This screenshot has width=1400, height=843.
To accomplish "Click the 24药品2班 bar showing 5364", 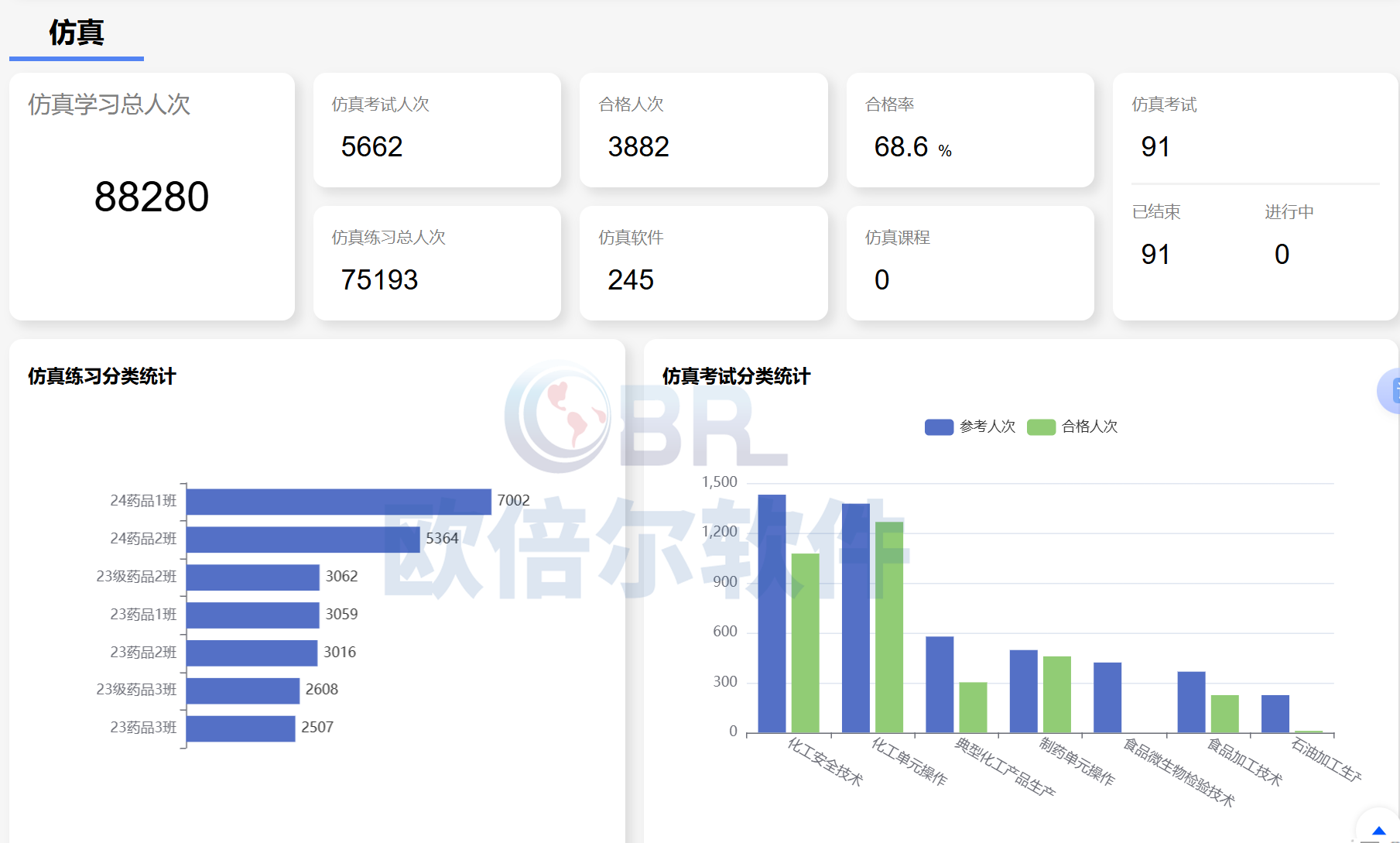I will coord(303,540).
